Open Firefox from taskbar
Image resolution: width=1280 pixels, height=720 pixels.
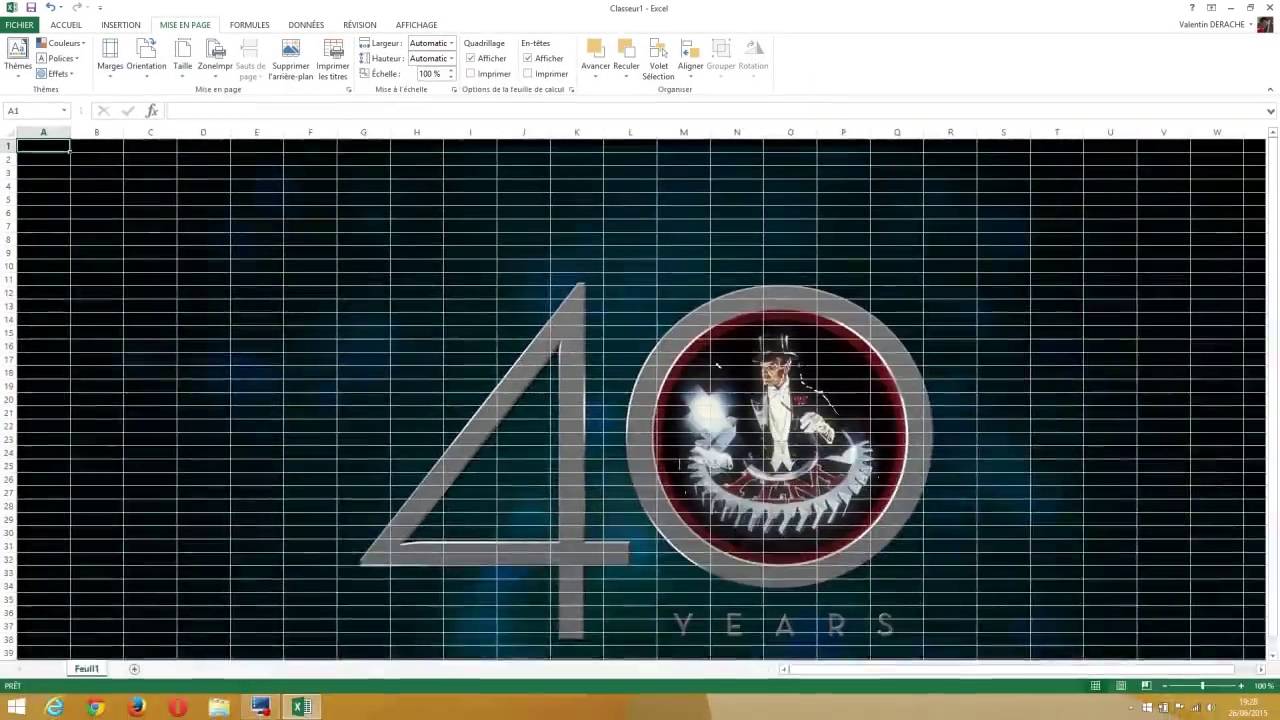coord(136,707)
